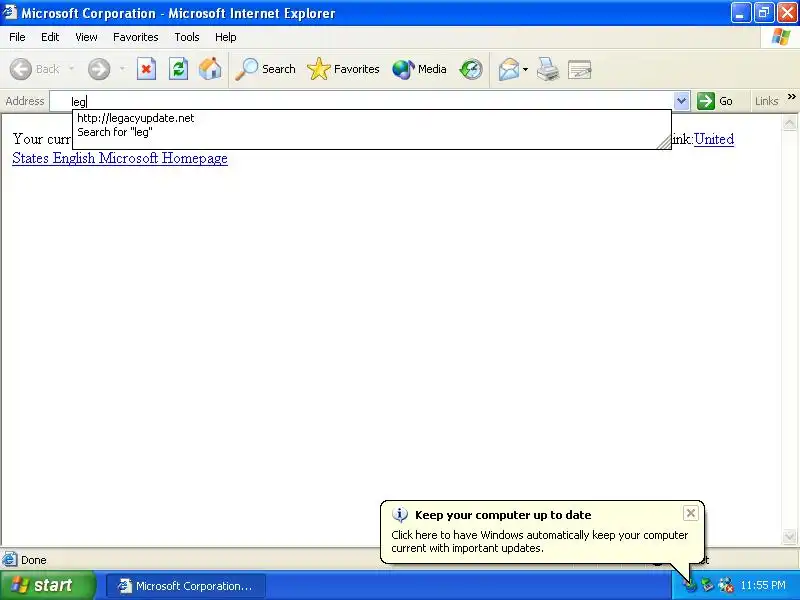The image size is (800, 600).
Task: Go to Home page icon
Action: point(210,69)
